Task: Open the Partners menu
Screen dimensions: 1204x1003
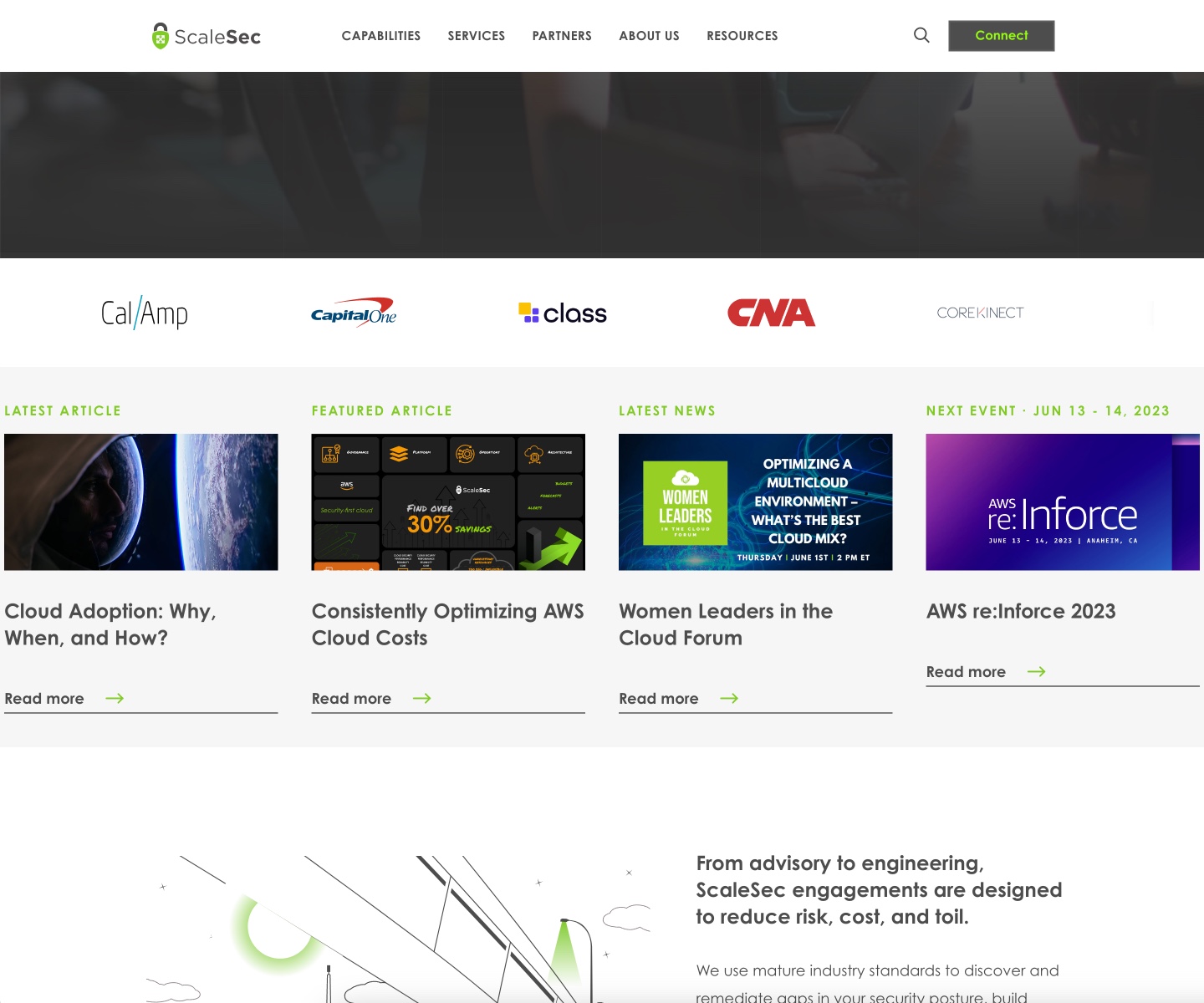Action: (562, 36)
